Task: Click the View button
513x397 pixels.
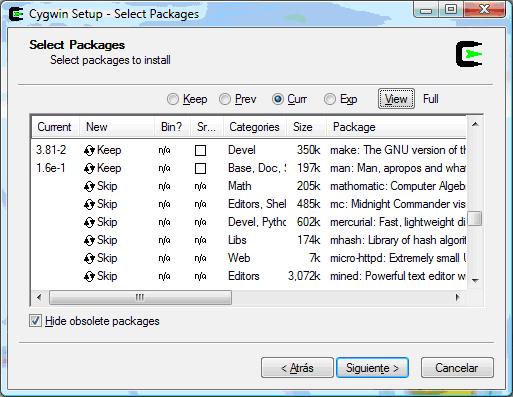Action: tap(396, 99)
